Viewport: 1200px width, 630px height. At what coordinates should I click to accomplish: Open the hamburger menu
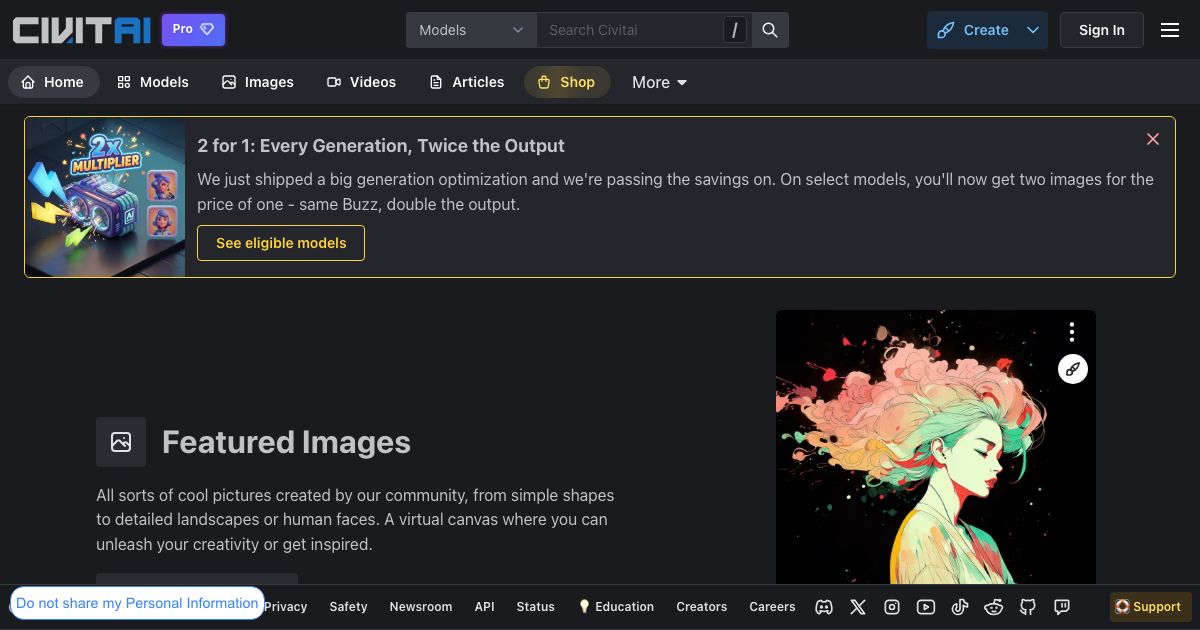[x=1170, y=30]
